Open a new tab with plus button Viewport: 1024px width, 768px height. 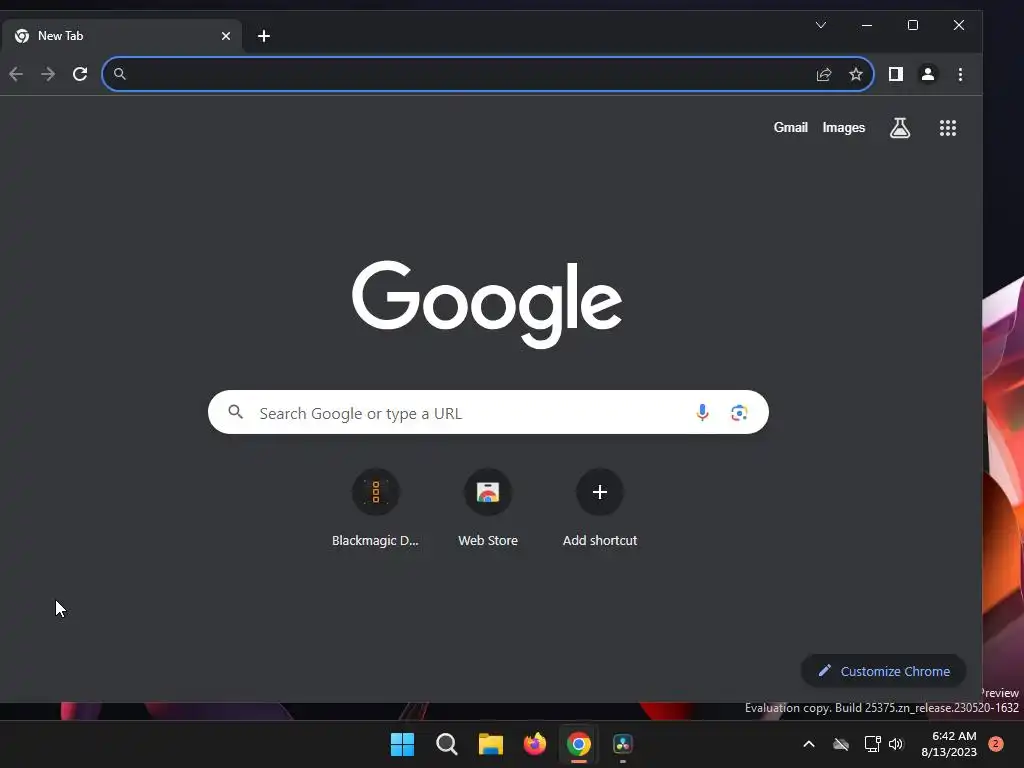[264, 36]
